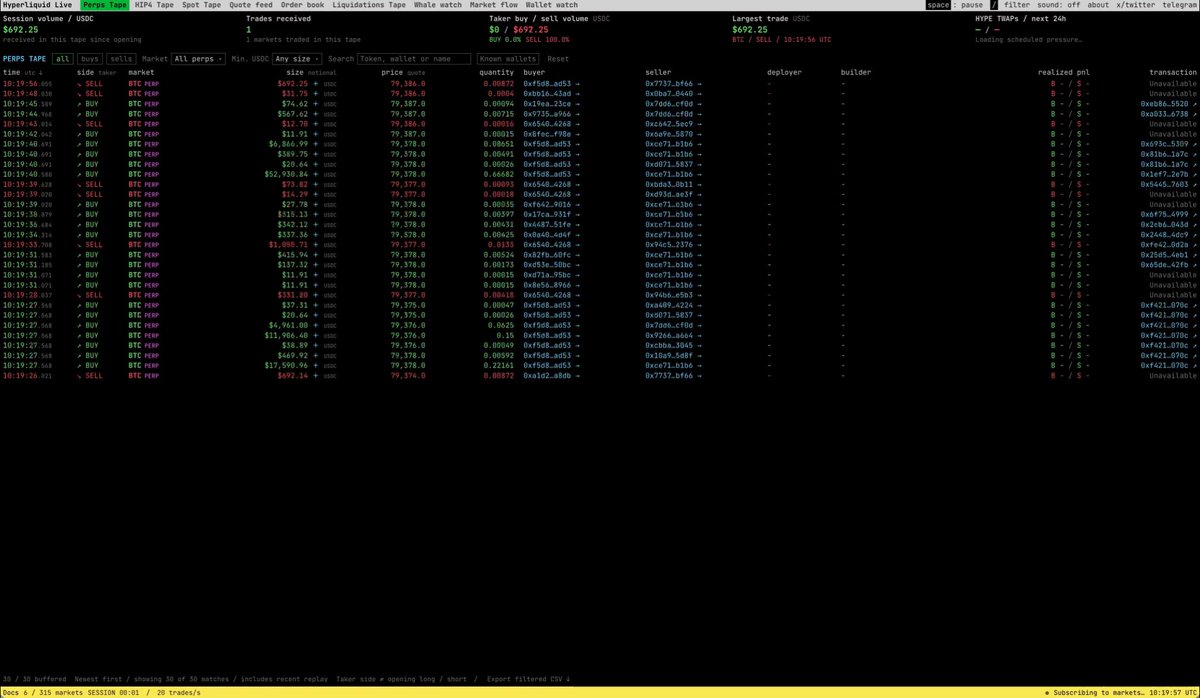Filter tape to all trades
The image size is (1200, 698).
click(x=63, y=59)
